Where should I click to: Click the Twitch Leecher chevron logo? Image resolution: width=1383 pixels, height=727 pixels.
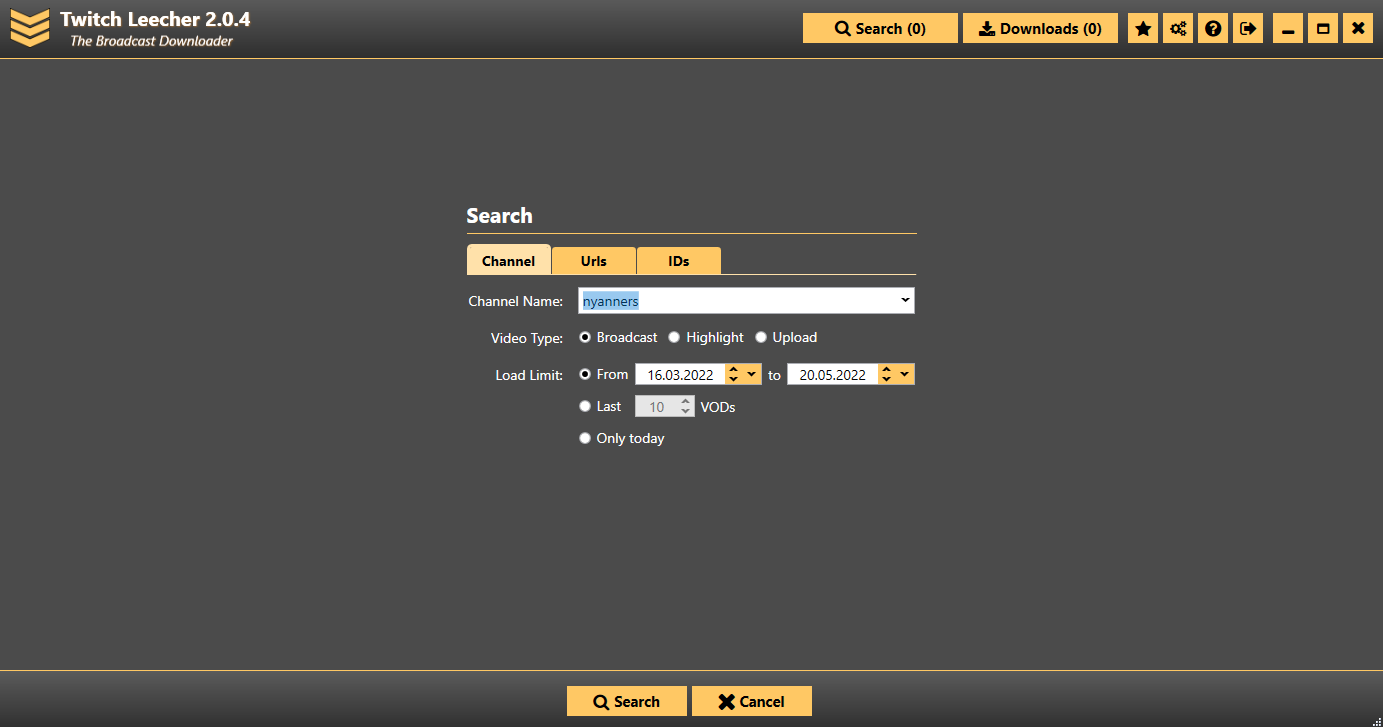click(30, 28)
